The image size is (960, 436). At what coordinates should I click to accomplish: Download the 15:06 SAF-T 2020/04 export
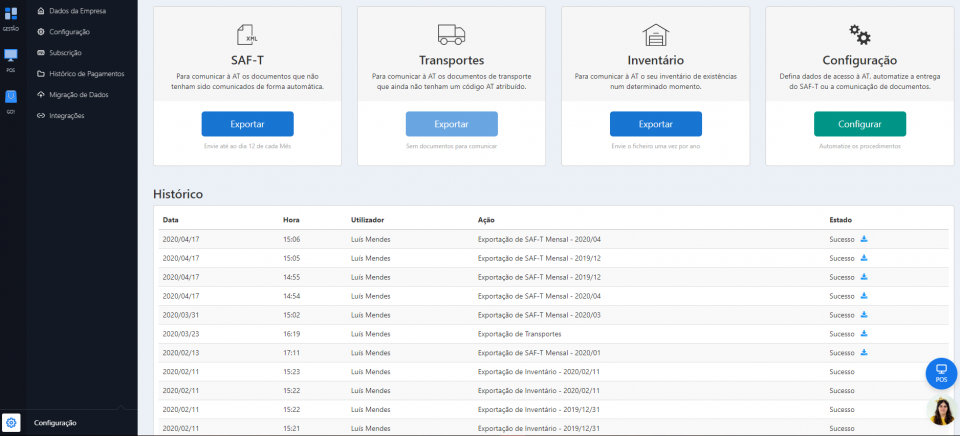click(x=864, y=239)
